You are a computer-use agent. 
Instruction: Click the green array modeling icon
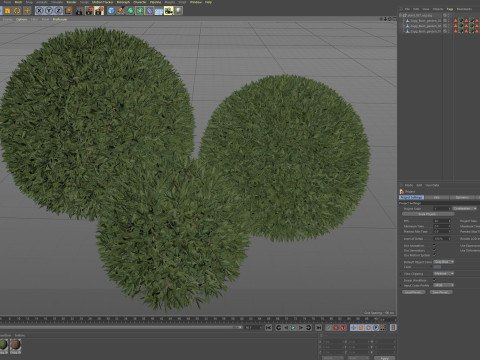[140, 11]
